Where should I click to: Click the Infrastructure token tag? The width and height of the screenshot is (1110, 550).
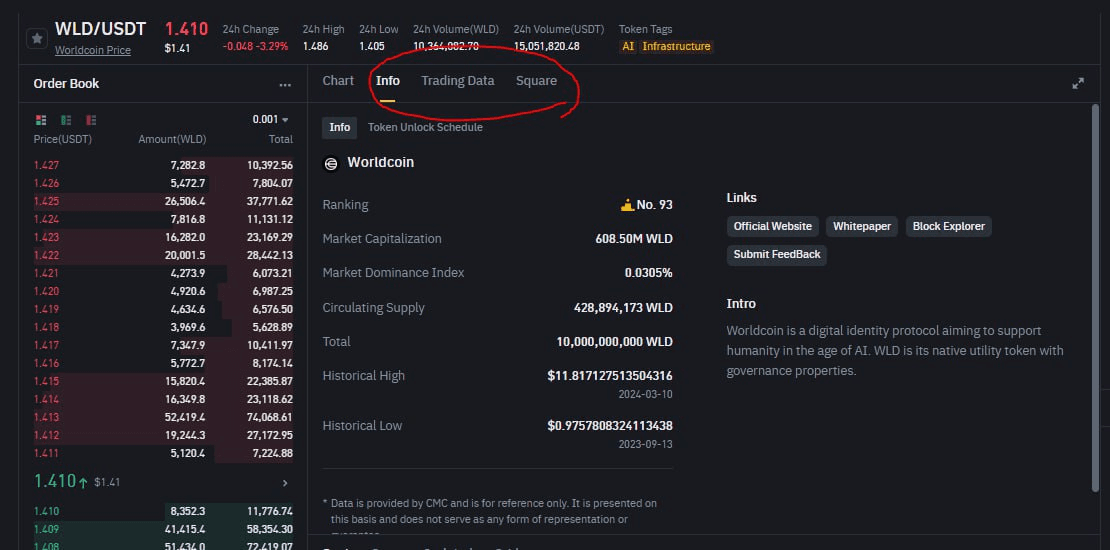click(676, 47)
